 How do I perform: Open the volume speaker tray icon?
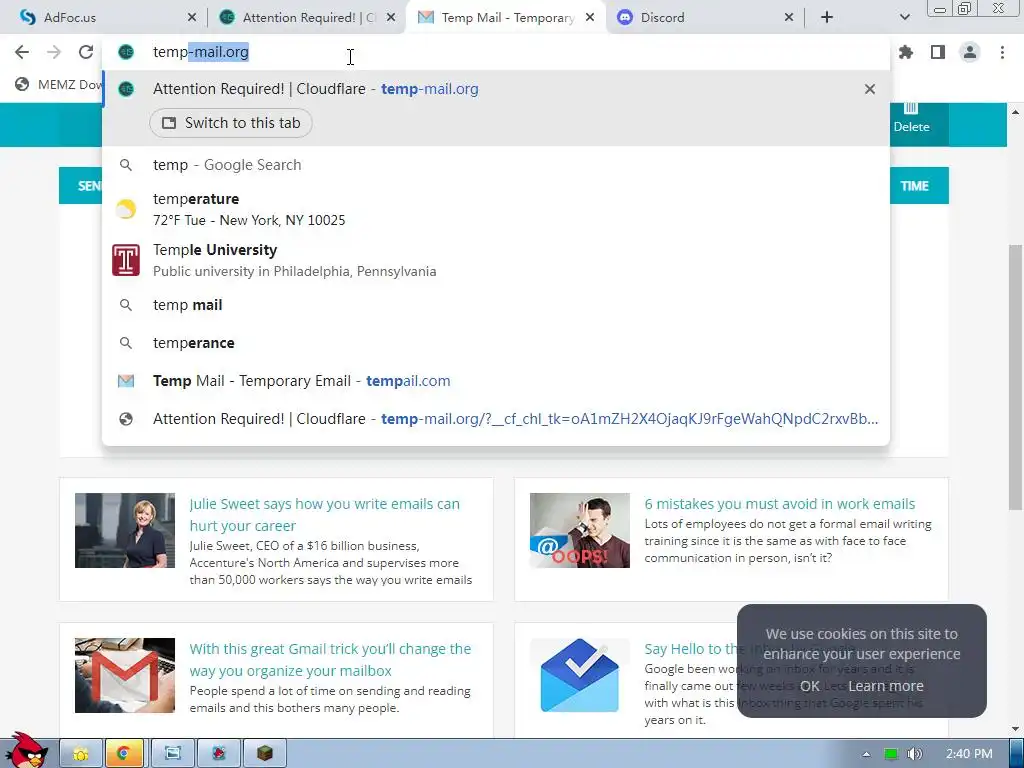click(915, 754)
